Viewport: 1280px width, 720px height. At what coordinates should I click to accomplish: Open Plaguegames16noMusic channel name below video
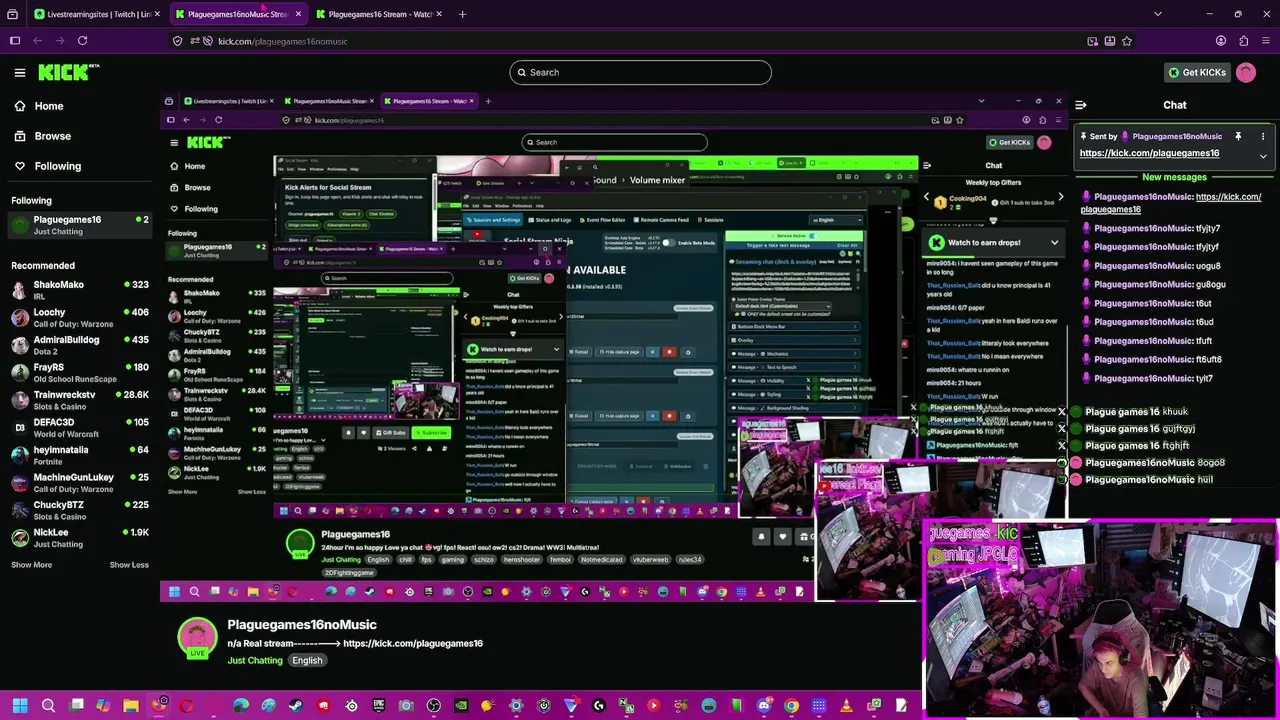coord(302,624)
